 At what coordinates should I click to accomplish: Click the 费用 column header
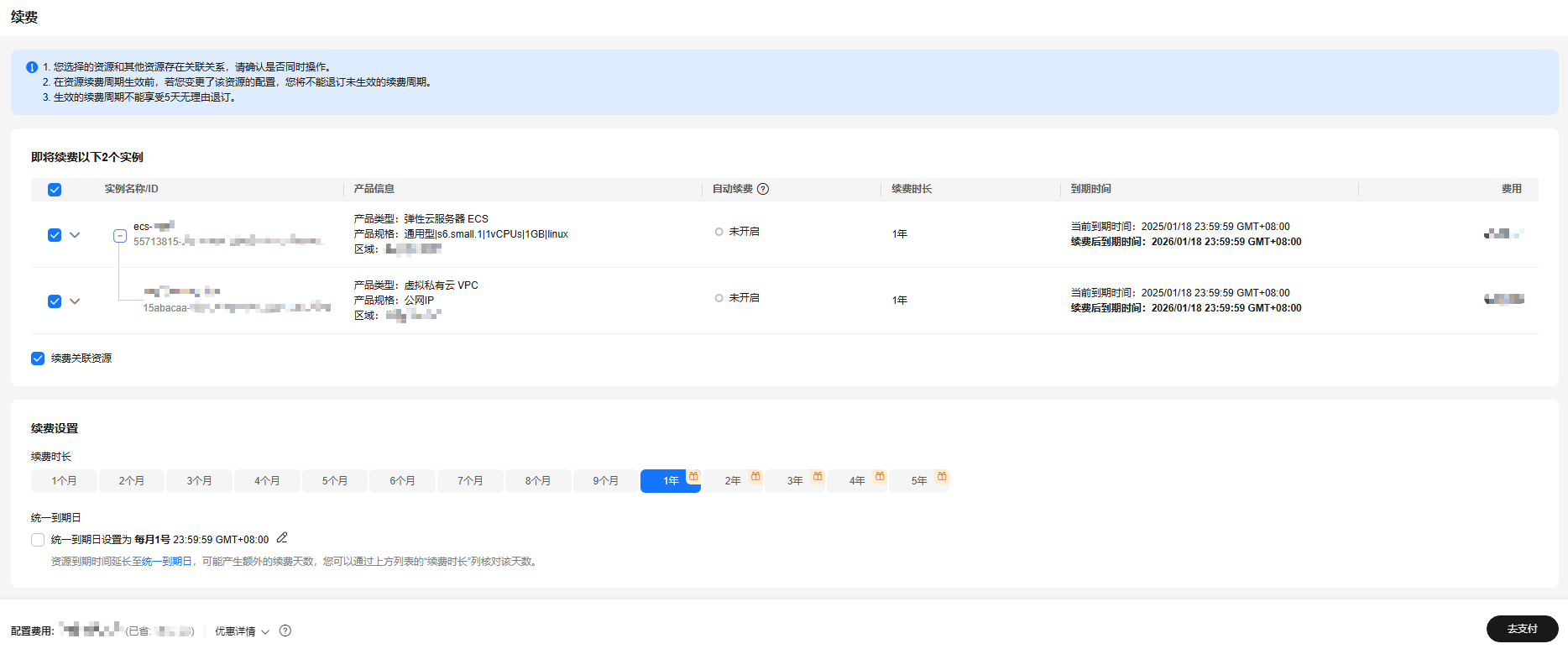tap(1512, 189)
